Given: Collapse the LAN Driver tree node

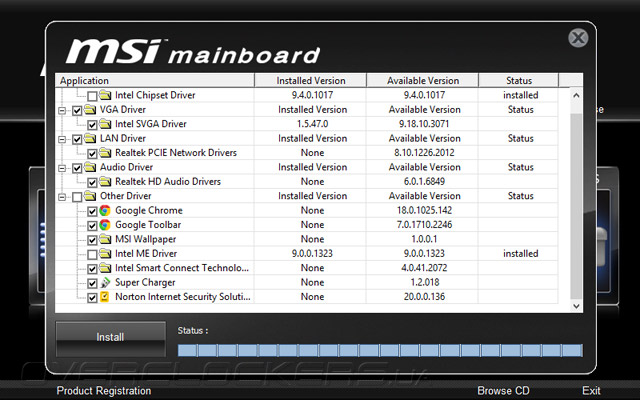Looking at the screenshot, I should (62, 139).
